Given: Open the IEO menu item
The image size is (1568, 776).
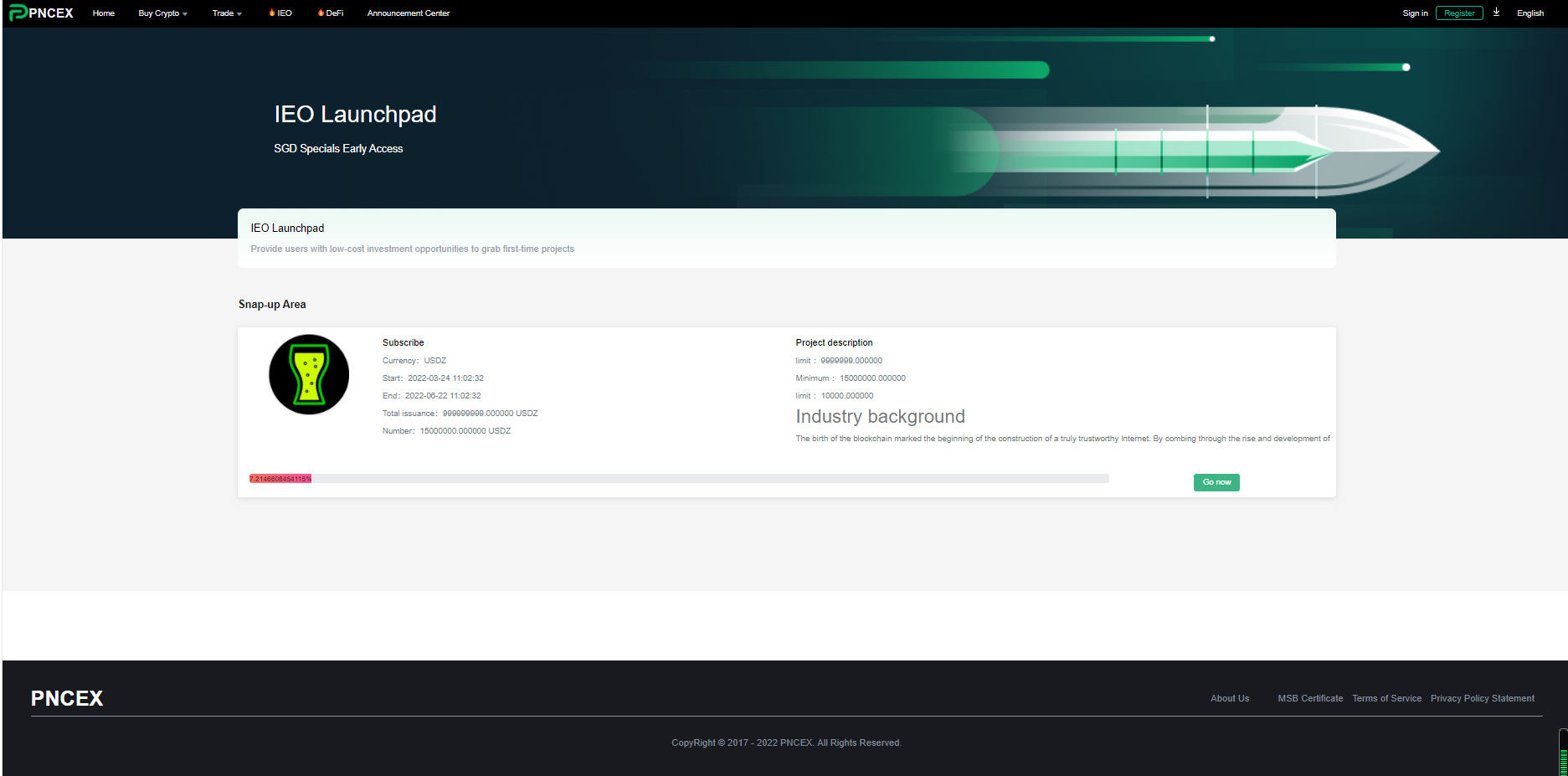Looking at the screenshot, I should point(285,13).
